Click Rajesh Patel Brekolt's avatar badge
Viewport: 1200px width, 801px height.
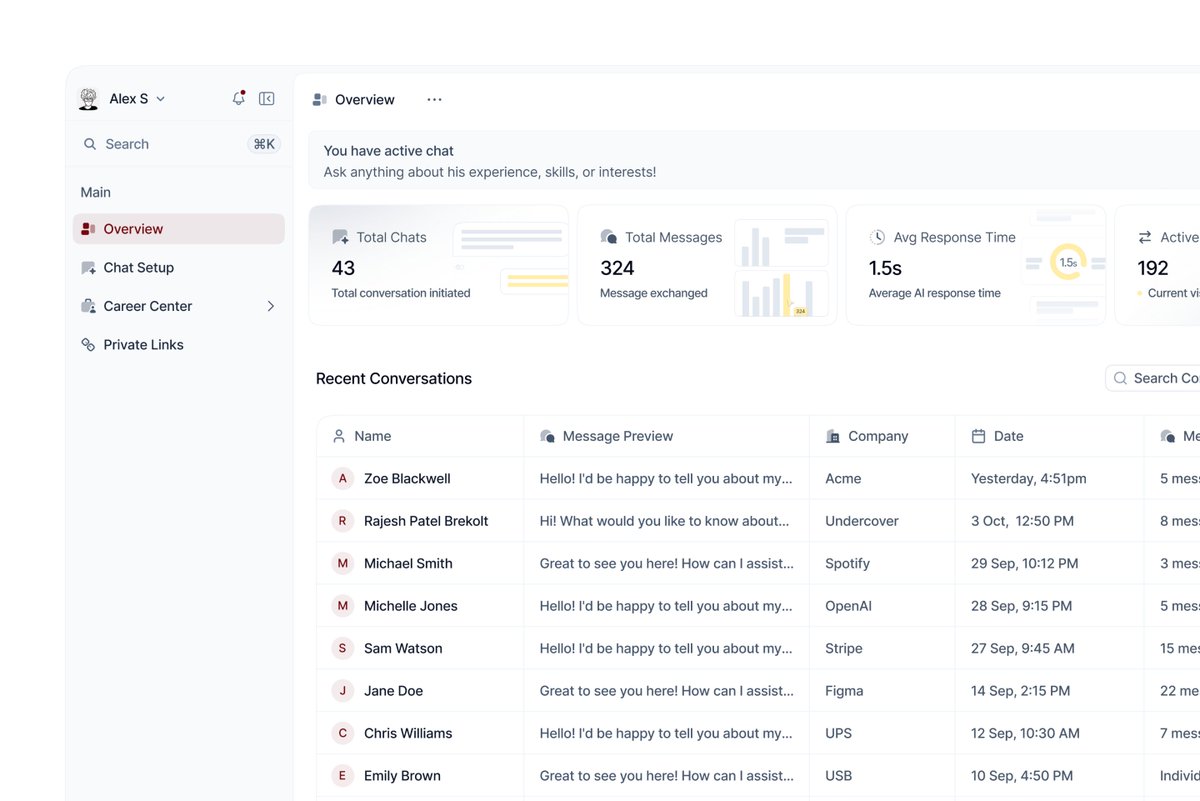343,521
